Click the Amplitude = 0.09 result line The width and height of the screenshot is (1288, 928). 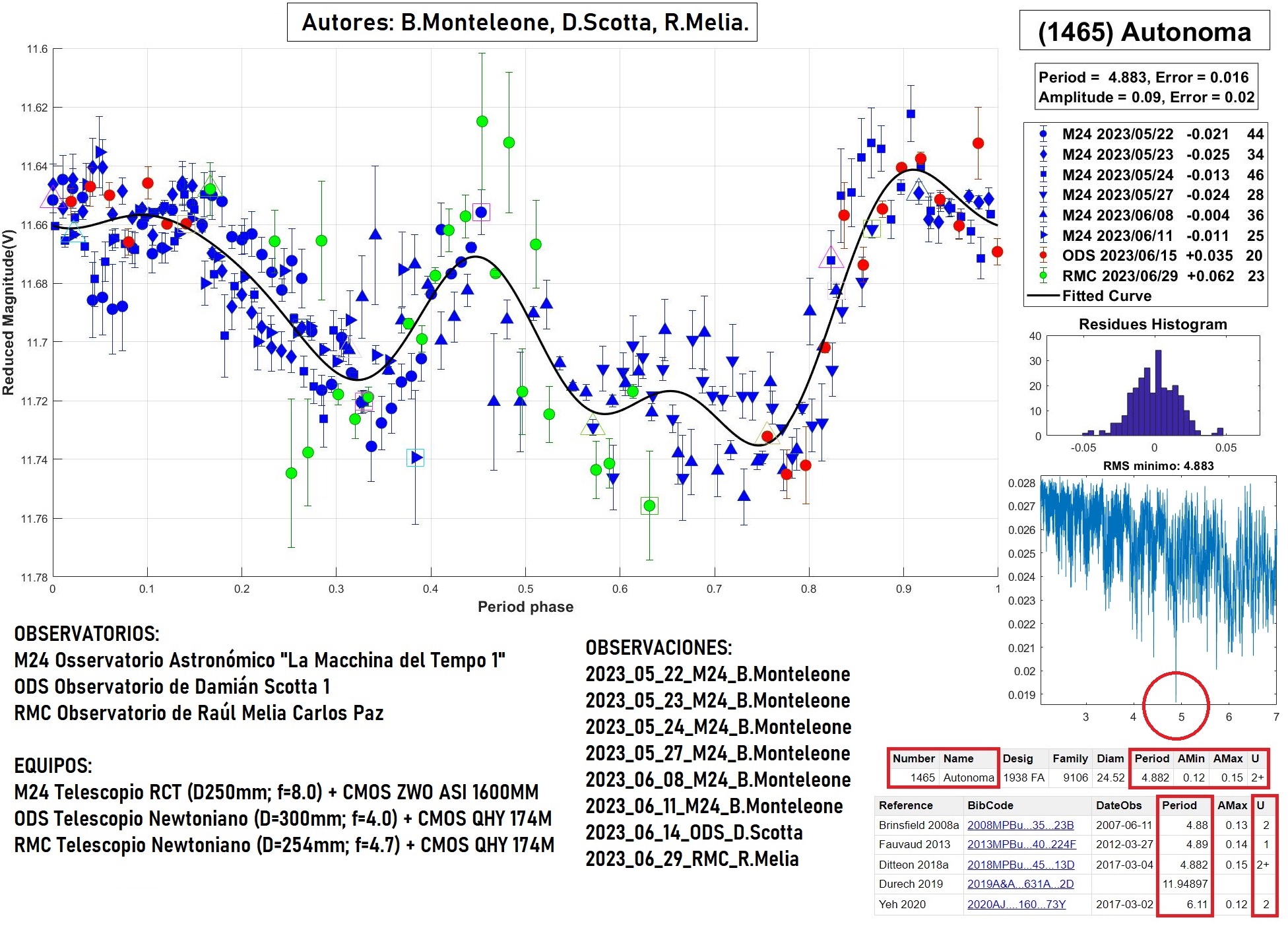tap(1145, 97)
